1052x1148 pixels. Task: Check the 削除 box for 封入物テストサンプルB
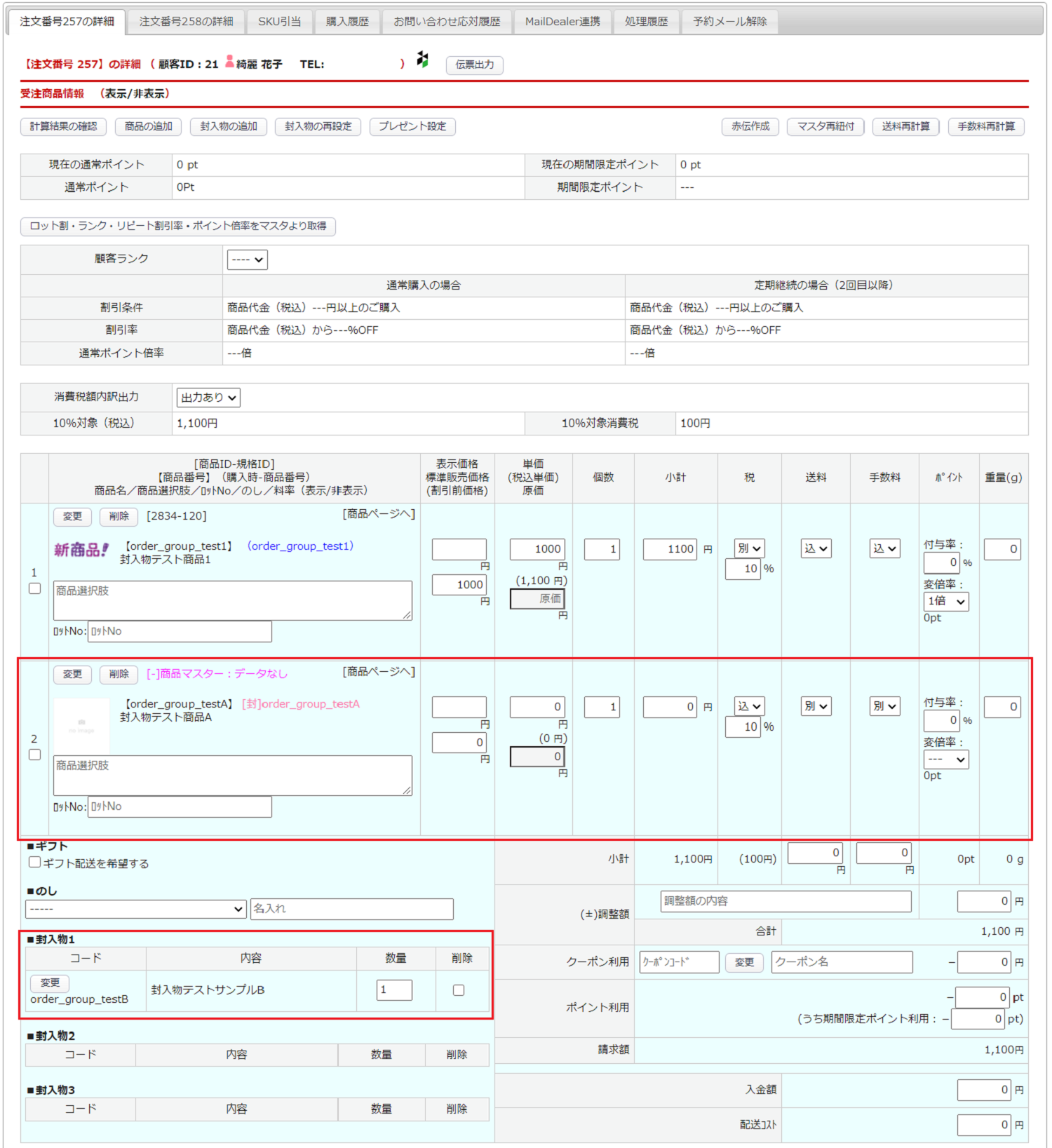(459, 990)
